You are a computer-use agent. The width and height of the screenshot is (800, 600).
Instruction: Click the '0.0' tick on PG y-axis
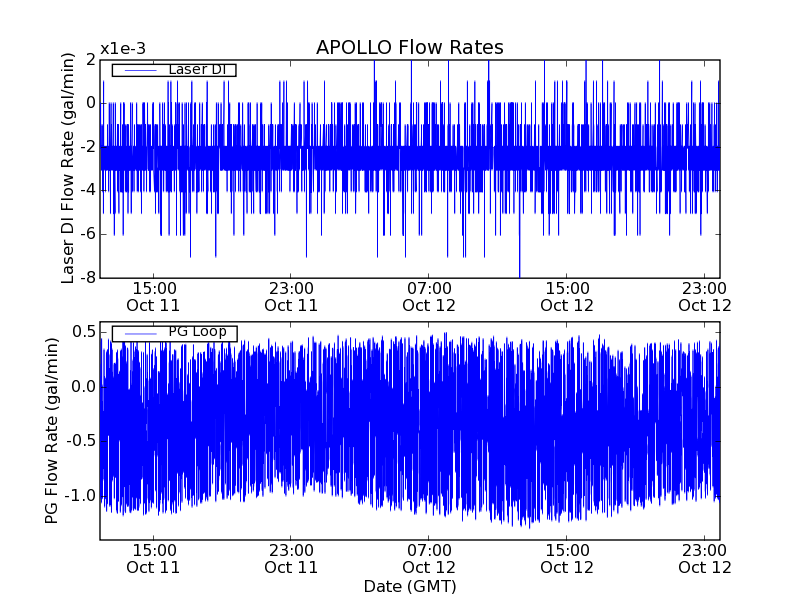click(84, 387)
